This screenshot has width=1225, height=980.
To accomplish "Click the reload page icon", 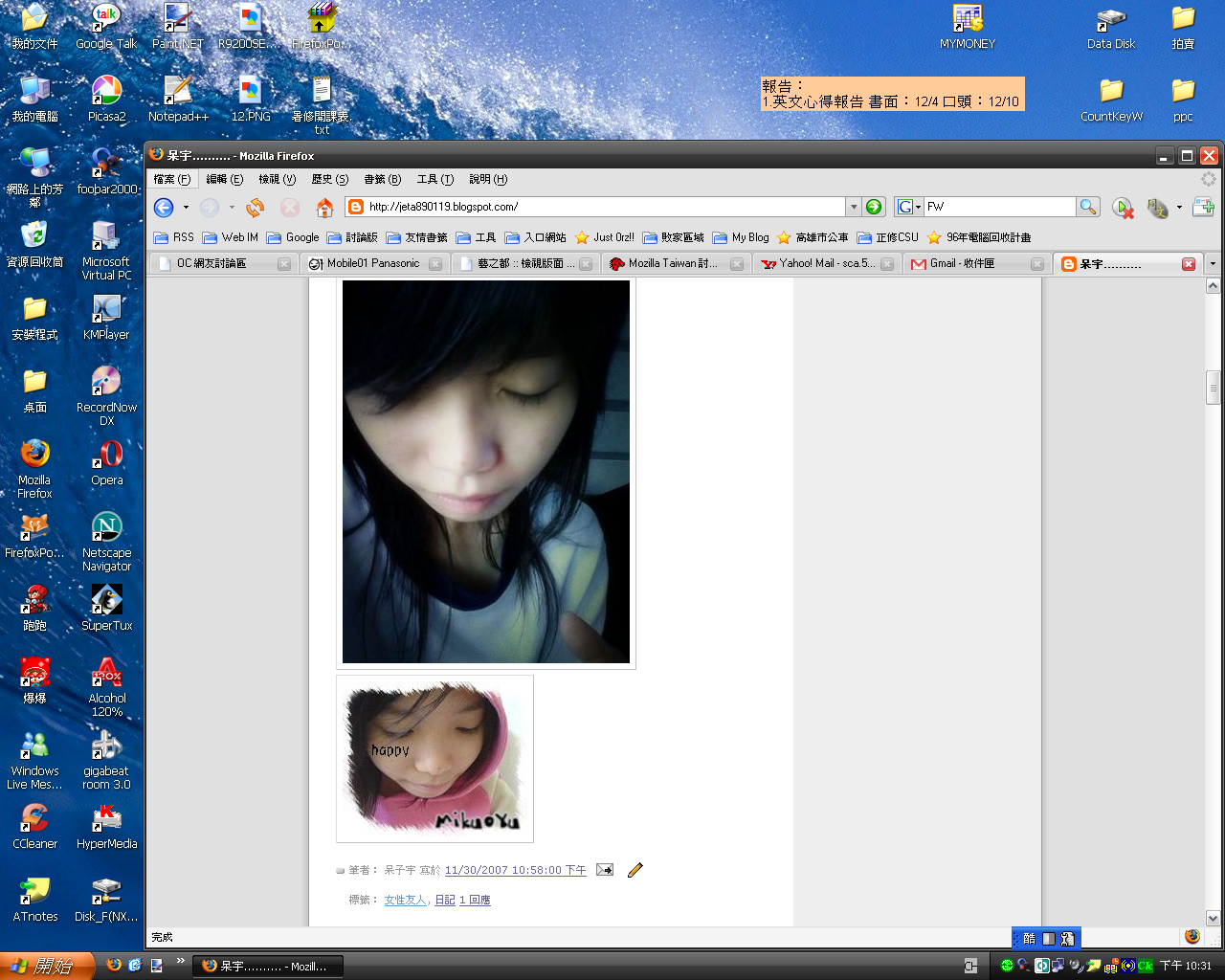I will [x=255, y=208].
